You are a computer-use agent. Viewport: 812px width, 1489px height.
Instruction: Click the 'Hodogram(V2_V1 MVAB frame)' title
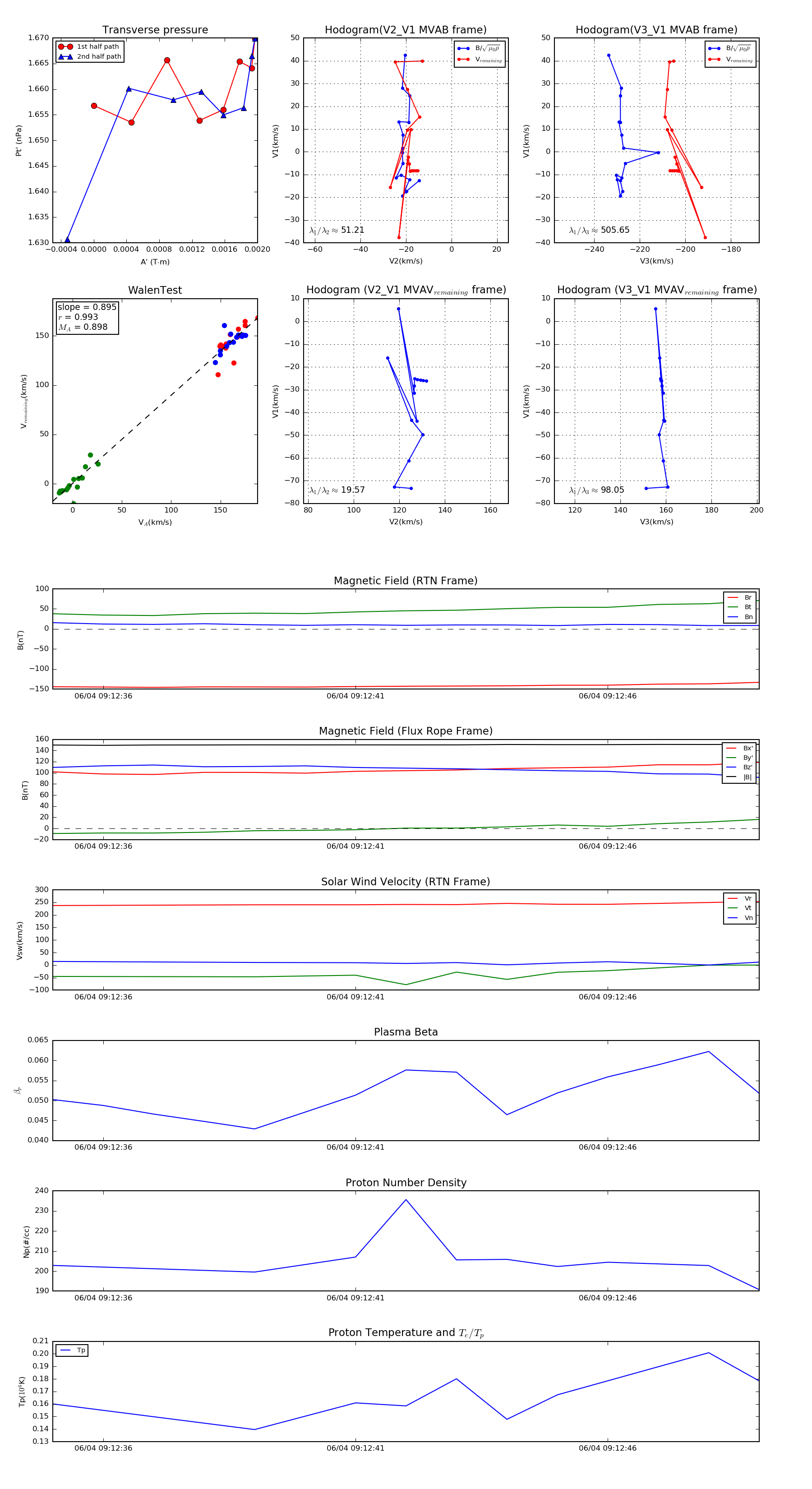(406, 30)
